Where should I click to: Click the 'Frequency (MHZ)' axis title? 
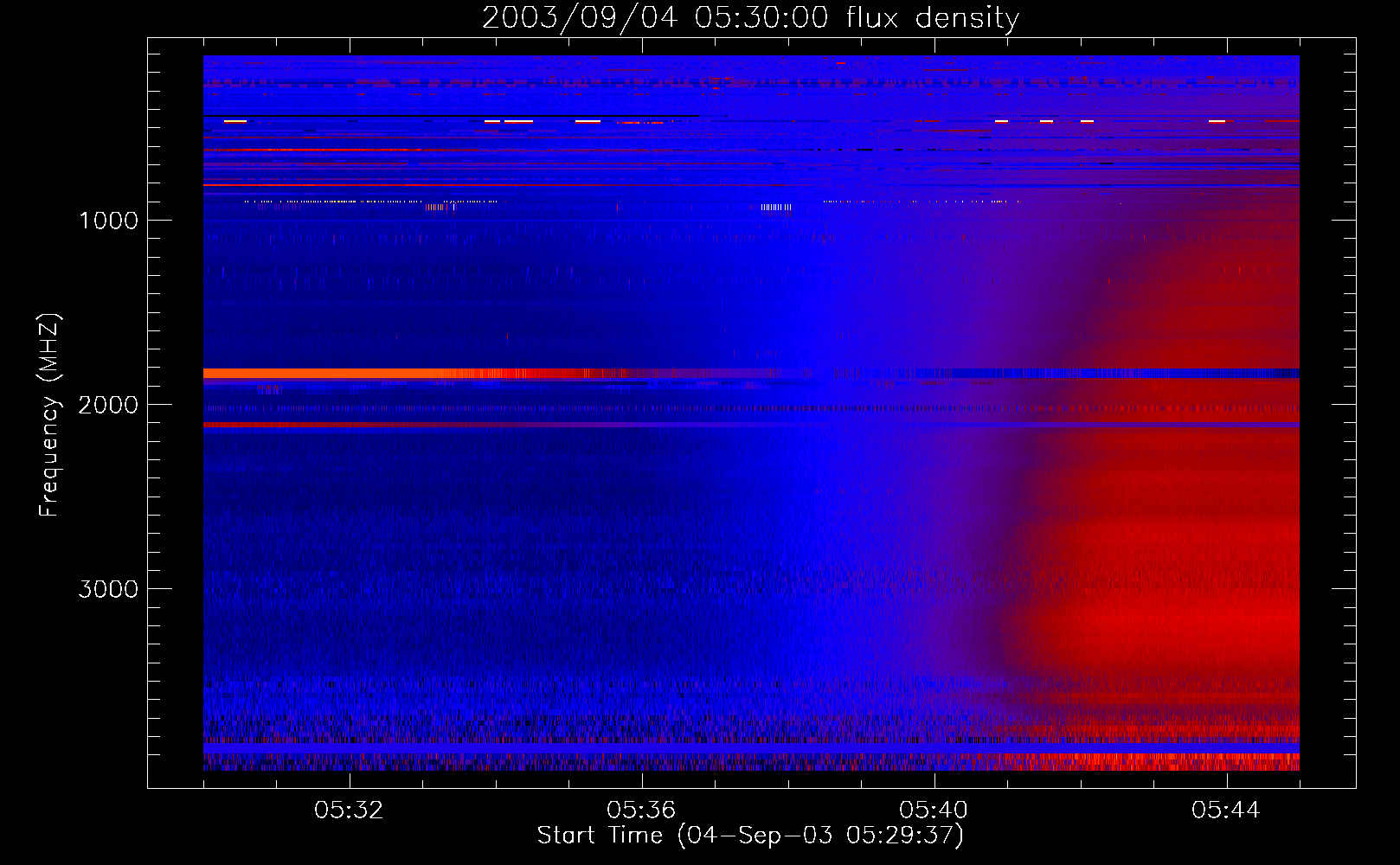tap(49, 414)
